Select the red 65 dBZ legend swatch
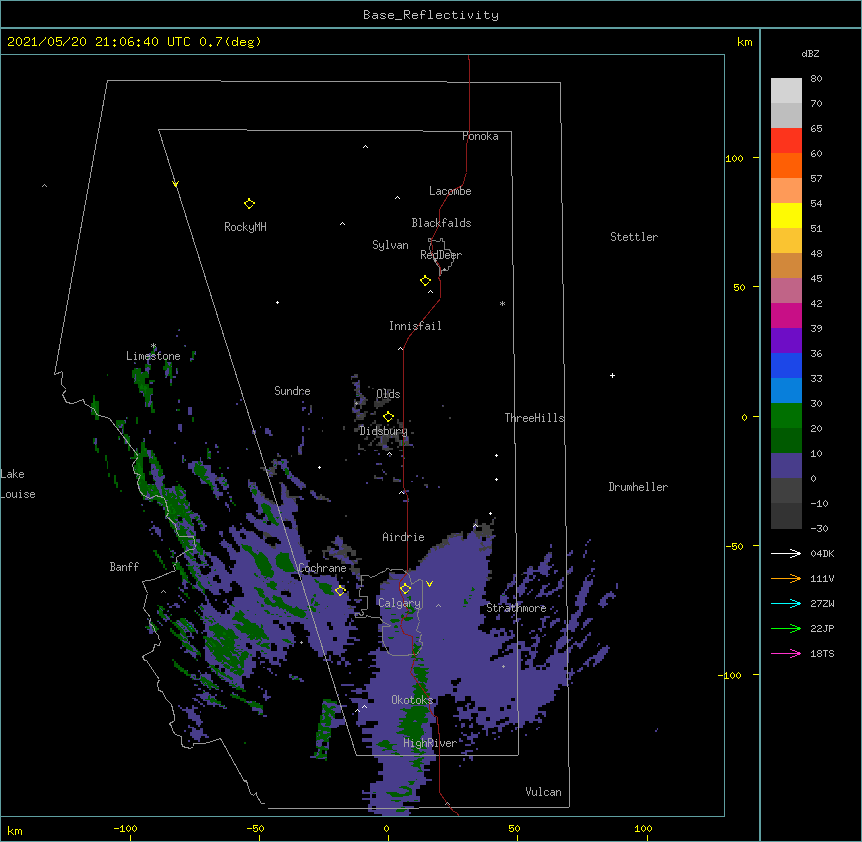The image size is (862, 842). (x=786, y=140)
